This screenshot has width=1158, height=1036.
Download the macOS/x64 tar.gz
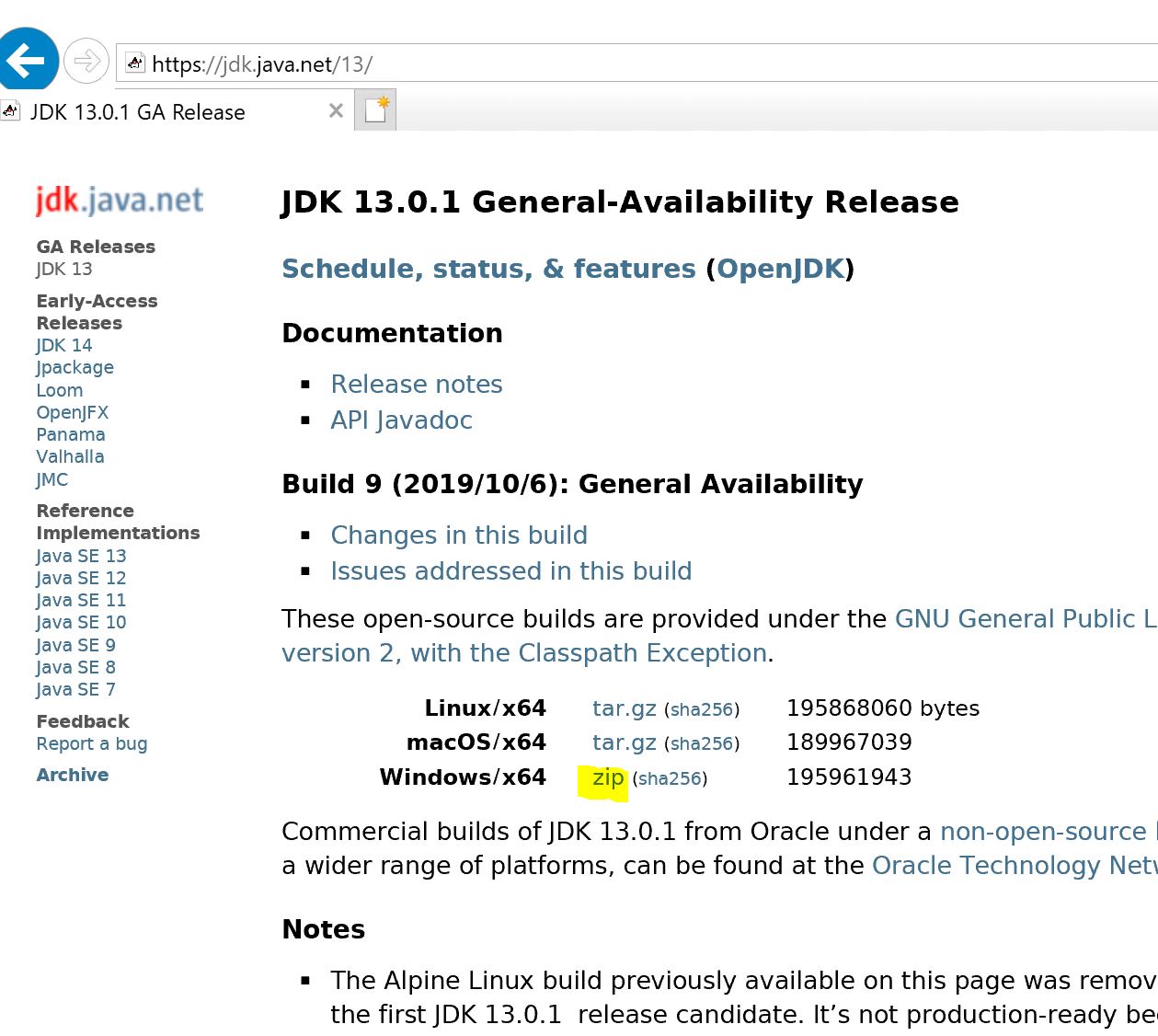click(x=625, y=742)
